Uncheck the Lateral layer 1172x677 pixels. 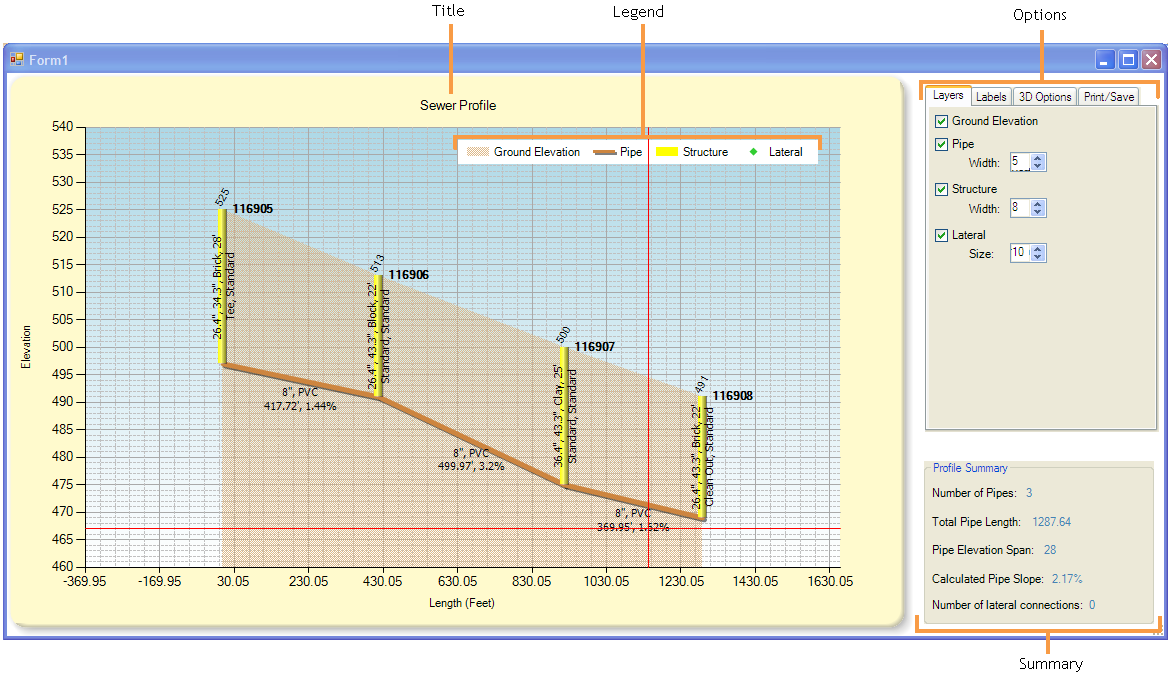[940, 234]
